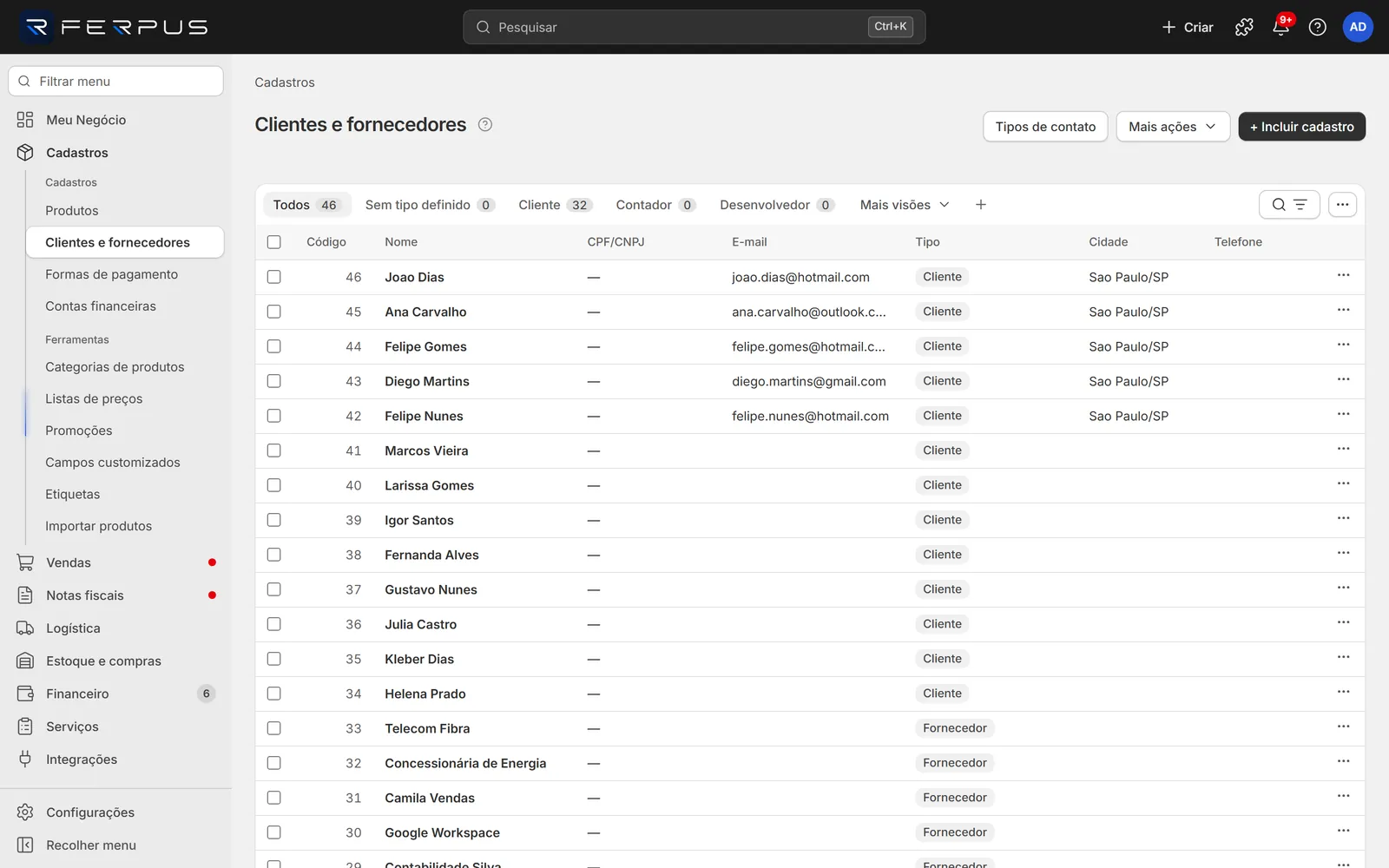Open the Mais ações dropdown
Viewport: 1389px width, 868px height.
click(x=1173, y=127)
